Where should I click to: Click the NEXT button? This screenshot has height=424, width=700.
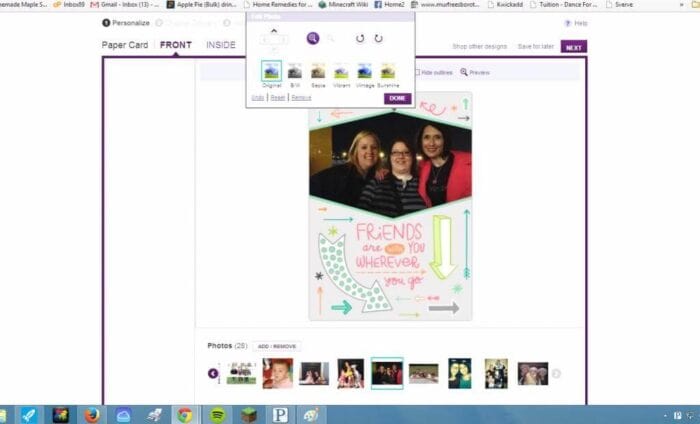(574, 47)
